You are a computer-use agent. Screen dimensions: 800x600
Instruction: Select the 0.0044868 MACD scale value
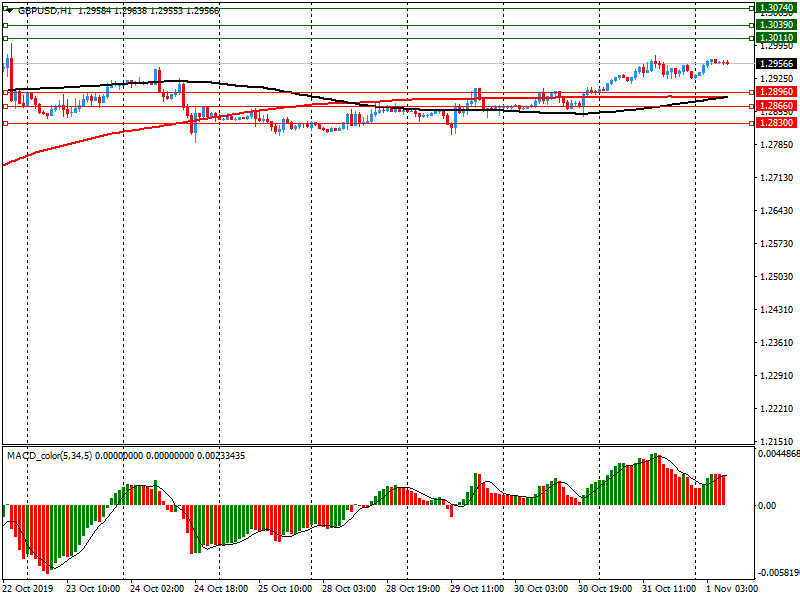[778, 452]
